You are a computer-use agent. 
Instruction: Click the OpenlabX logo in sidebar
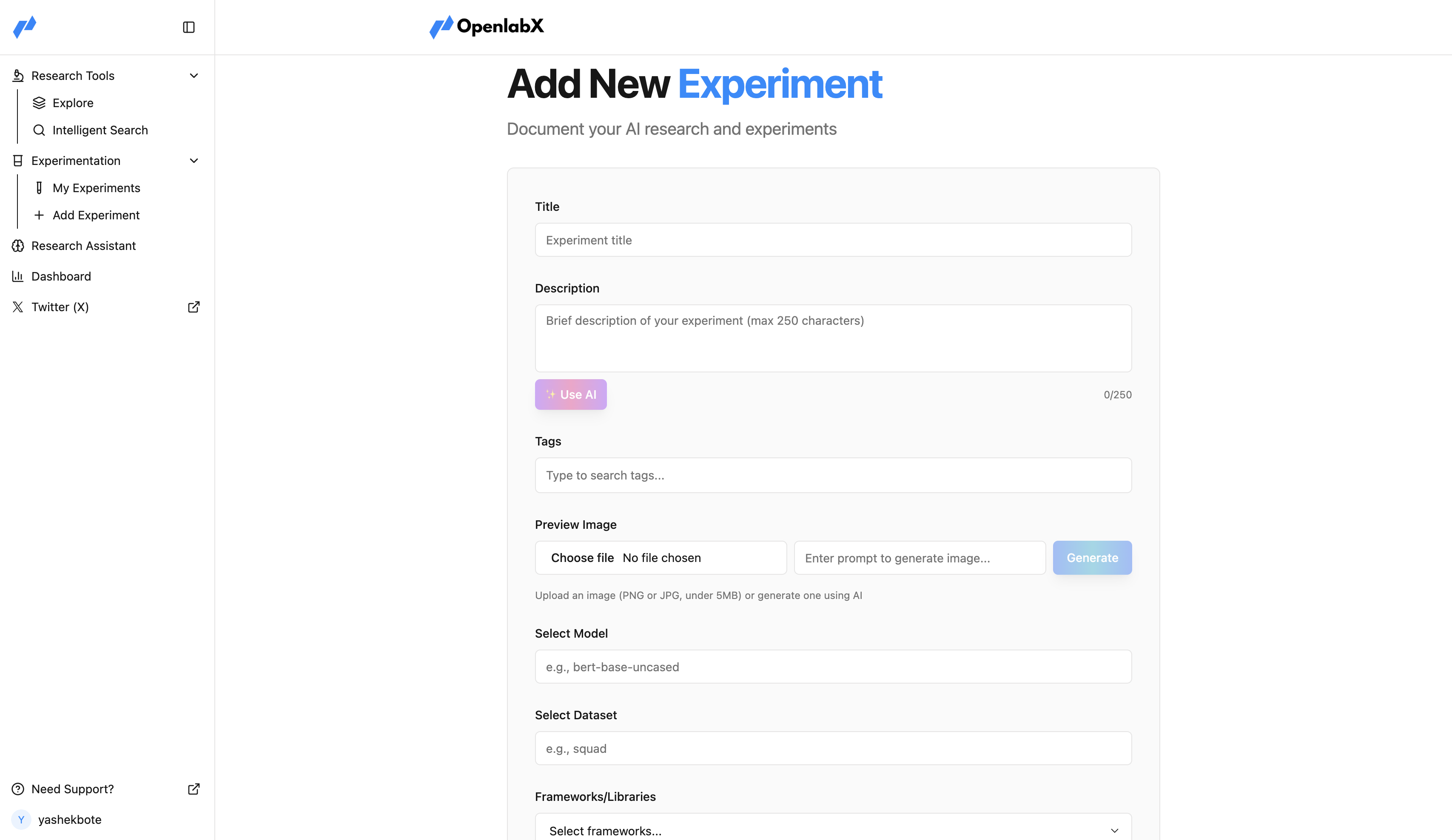25,27
